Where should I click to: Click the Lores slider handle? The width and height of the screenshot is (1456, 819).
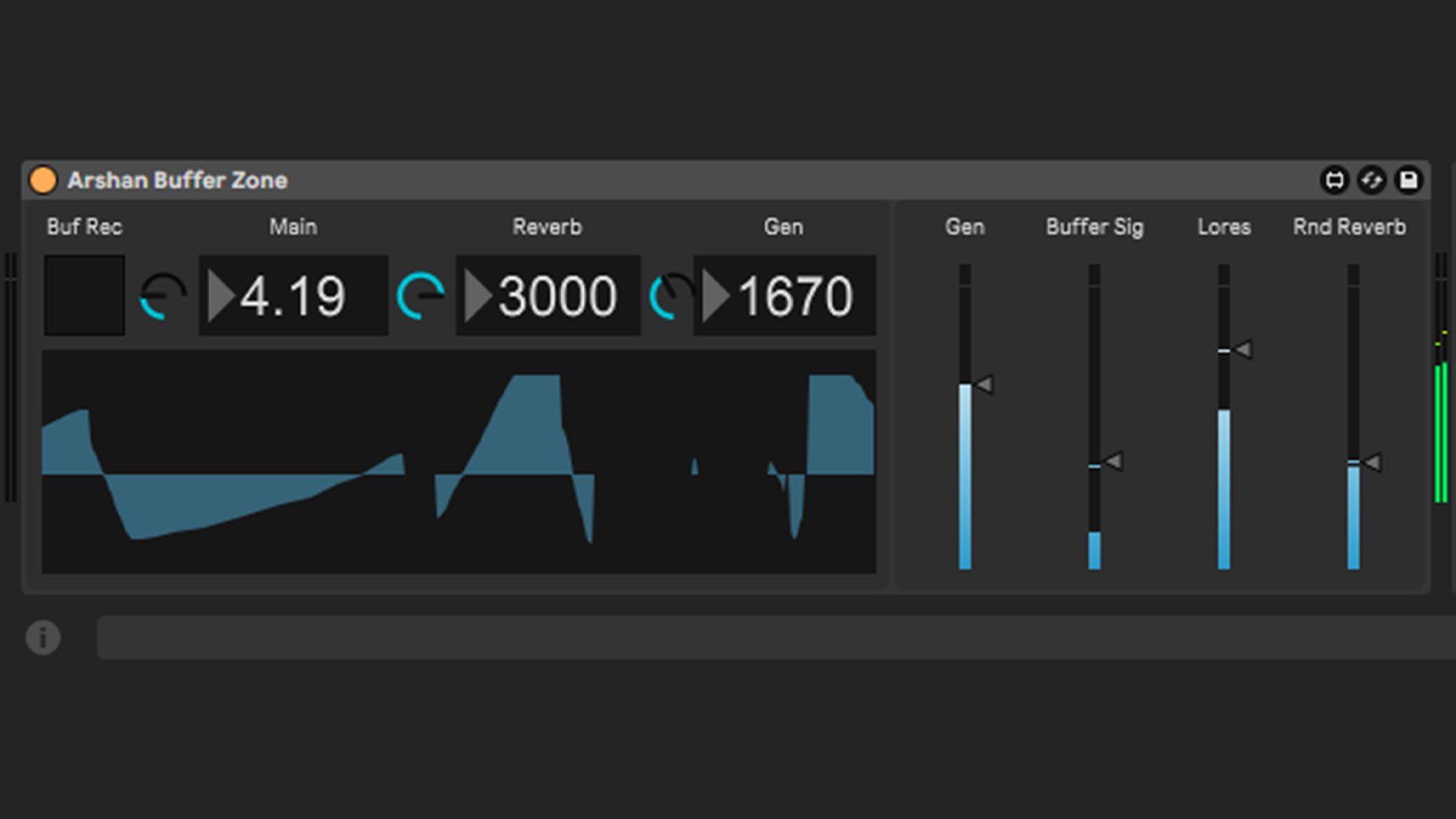pos(1242,350)
